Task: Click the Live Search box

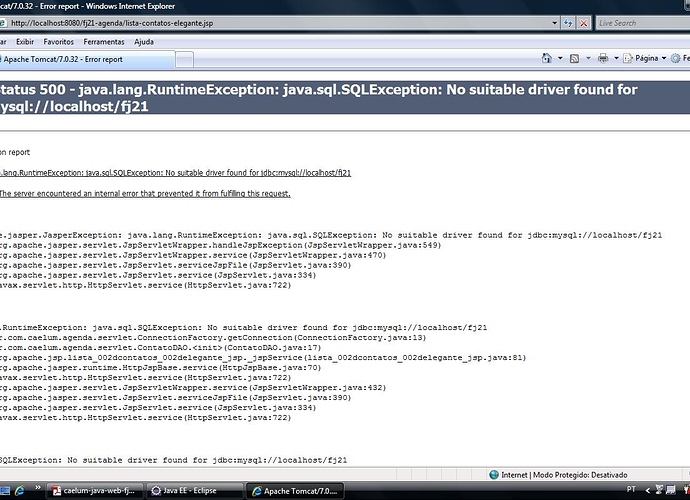Action: click(643, 23)
